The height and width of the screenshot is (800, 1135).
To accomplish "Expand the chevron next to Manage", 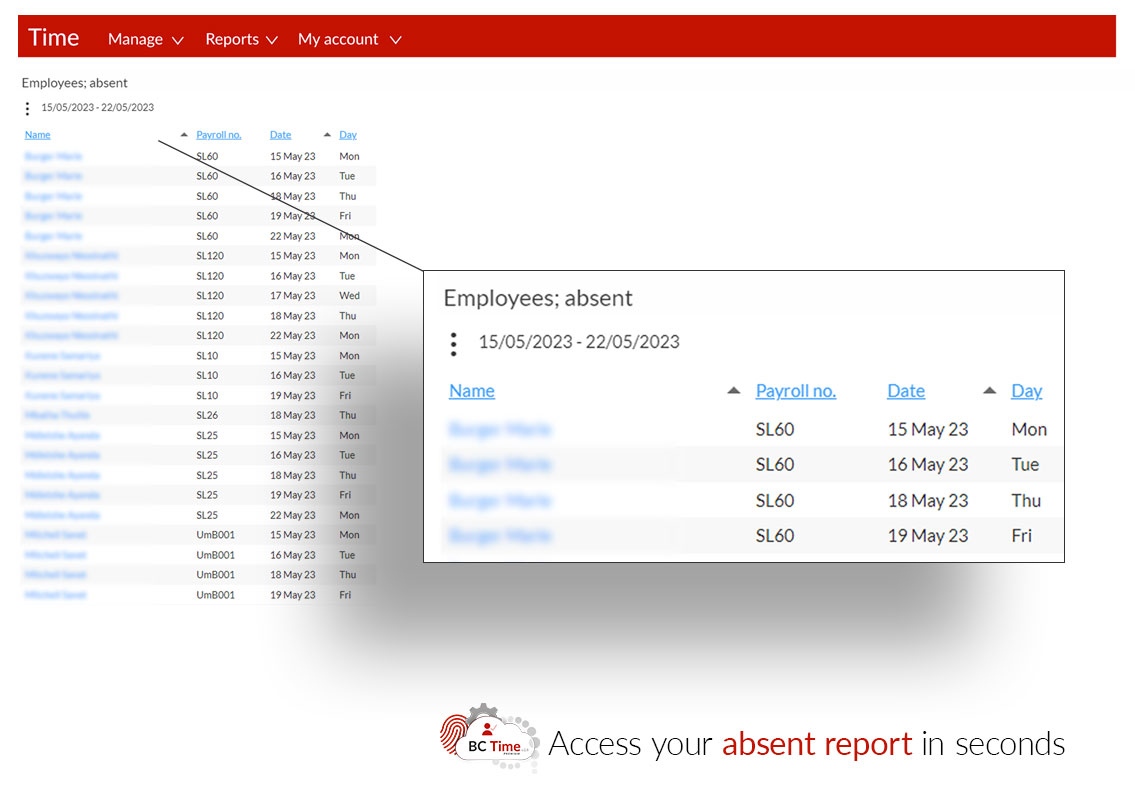I will (x=178, y=40).
